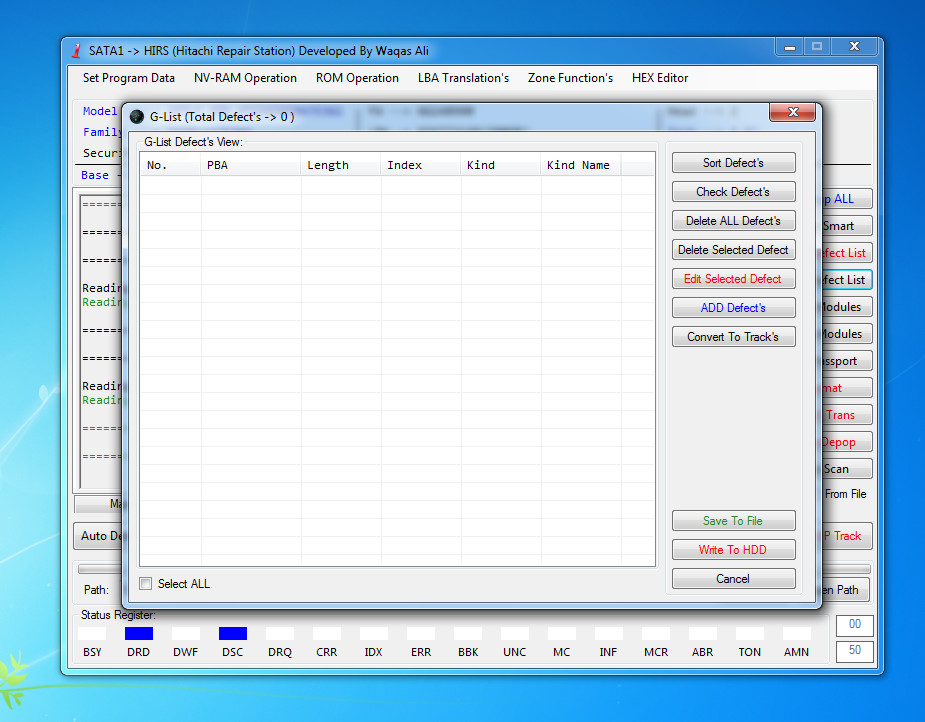Close the G-List dialog window
The width and height of the screenshot is (925, 722).
tap(792, 112)
